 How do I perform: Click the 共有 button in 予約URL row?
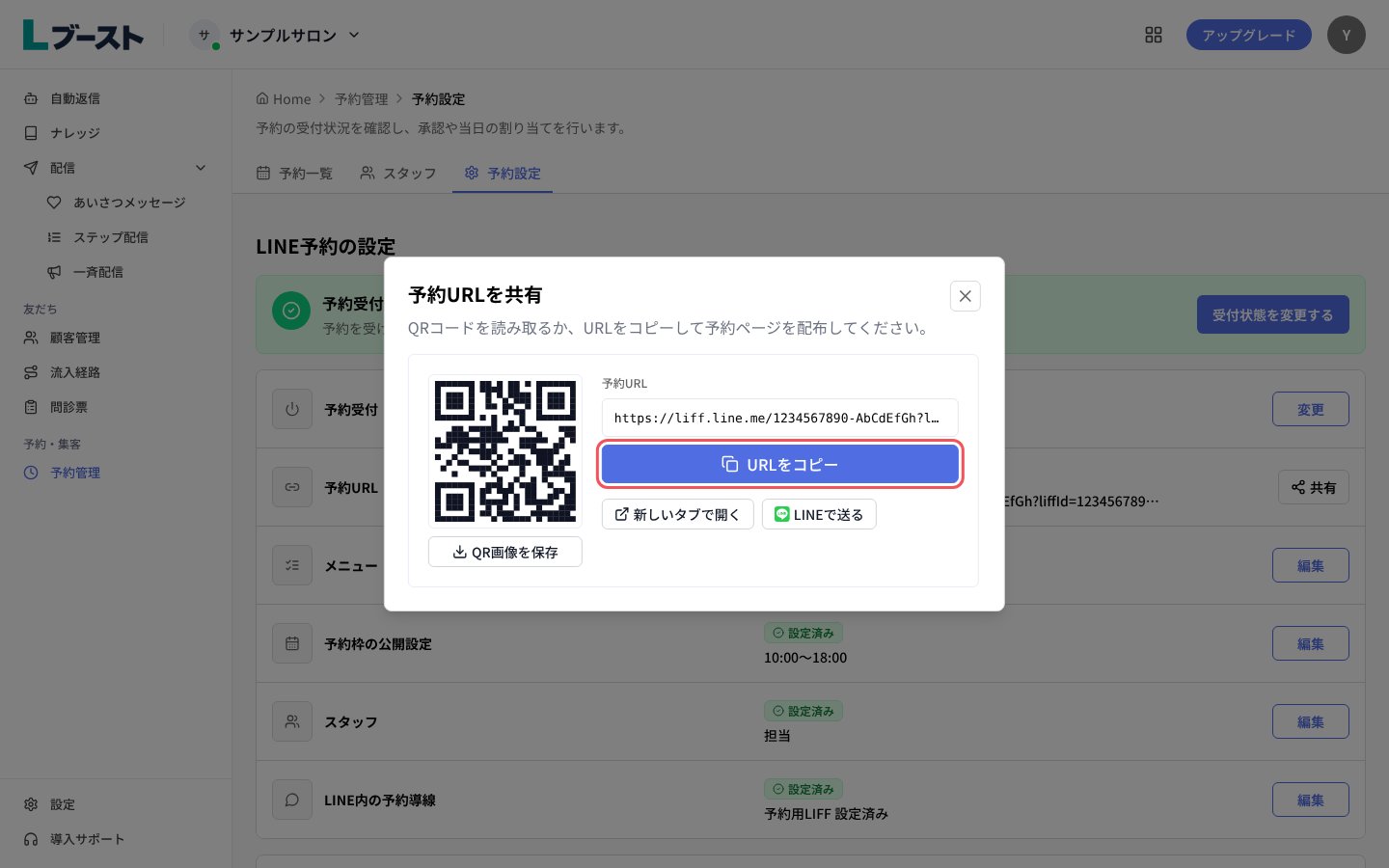(x=1314, y=487)
